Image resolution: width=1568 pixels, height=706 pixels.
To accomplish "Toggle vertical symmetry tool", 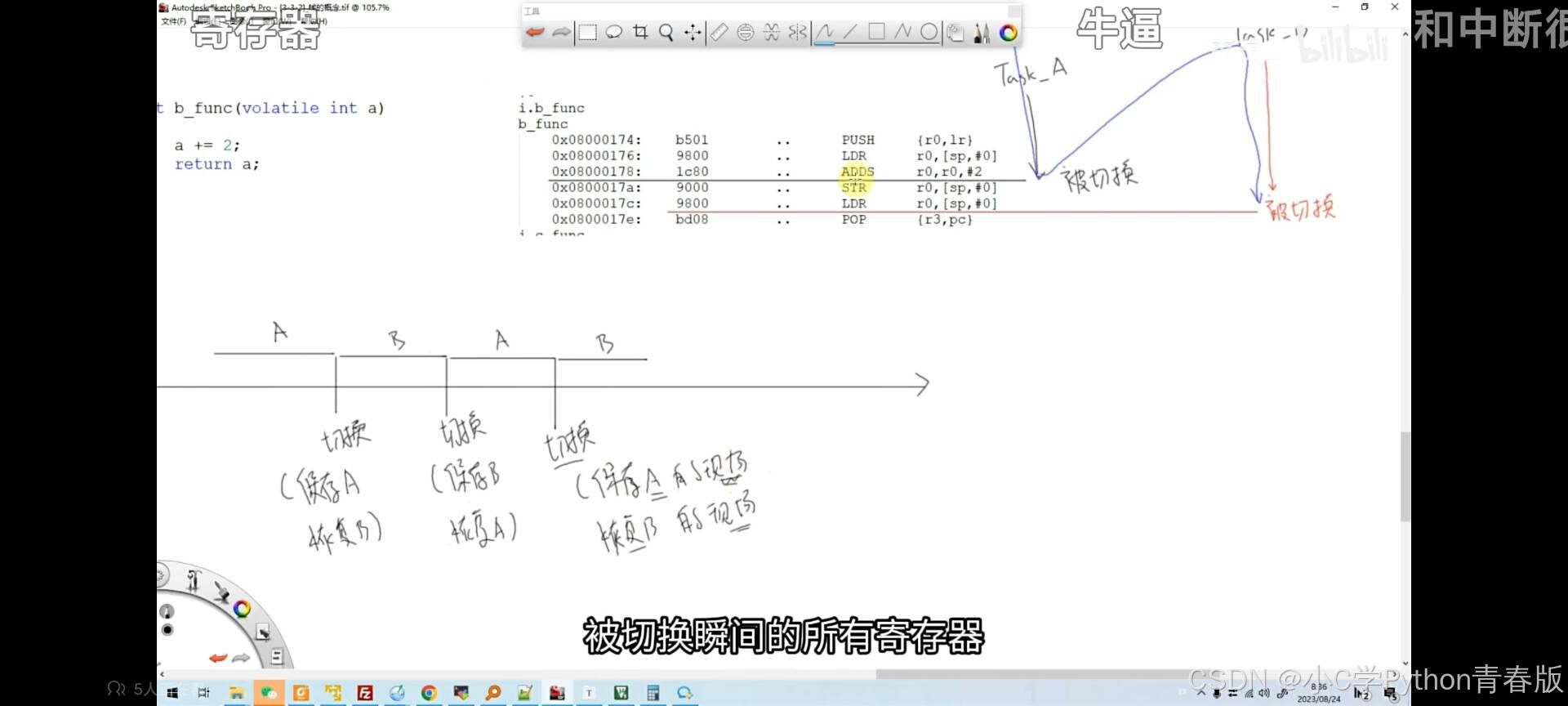I will [798, 32].
